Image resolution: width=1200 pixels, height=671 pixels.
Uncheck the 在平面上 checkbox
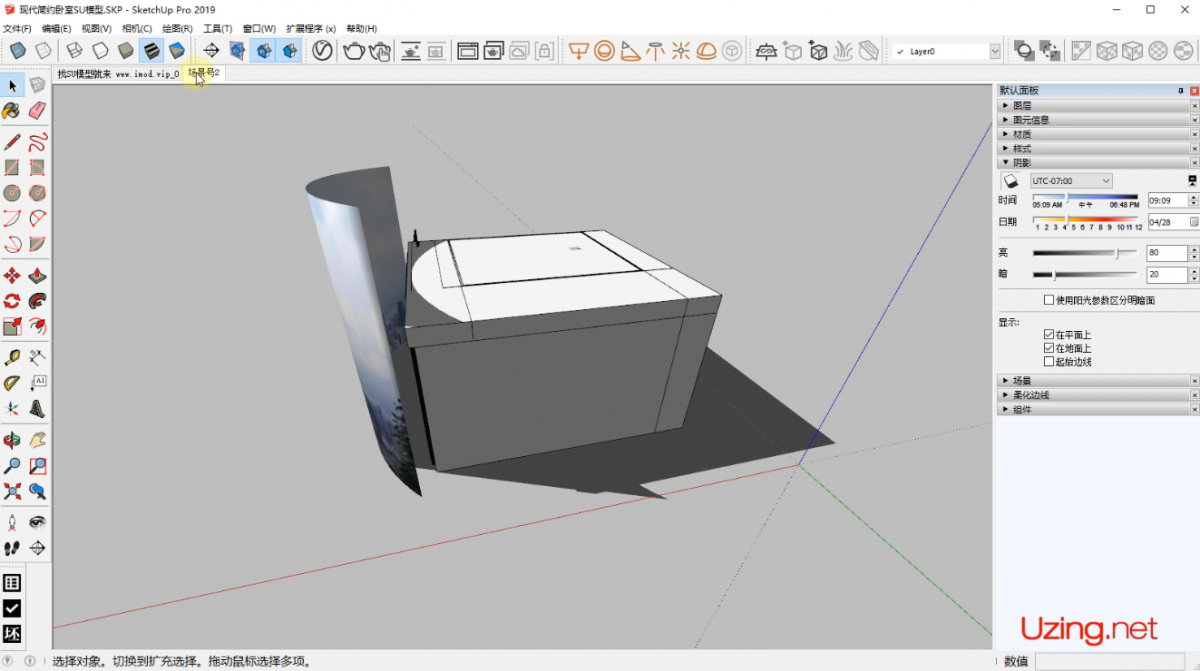1048,334
